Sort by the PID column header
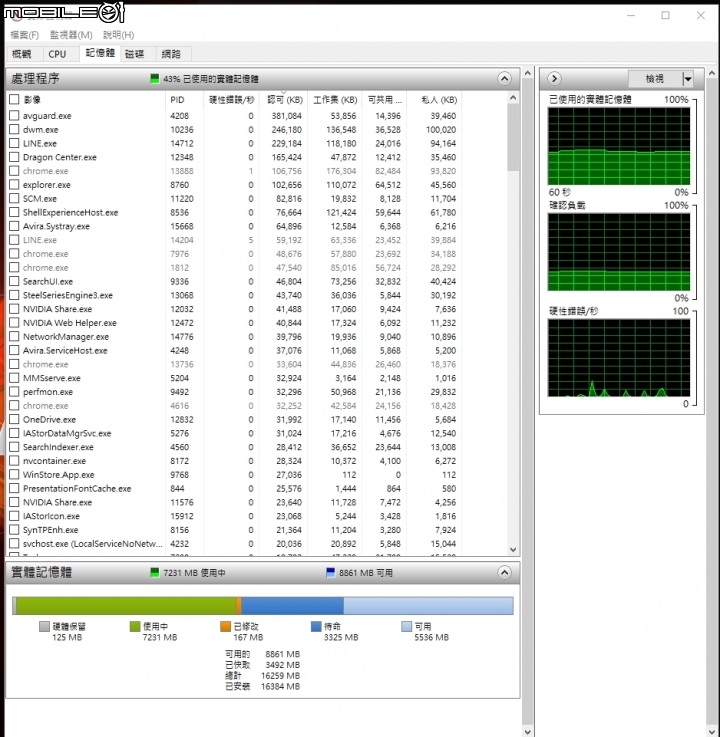 pyautogui.click(x=183, y=100)
